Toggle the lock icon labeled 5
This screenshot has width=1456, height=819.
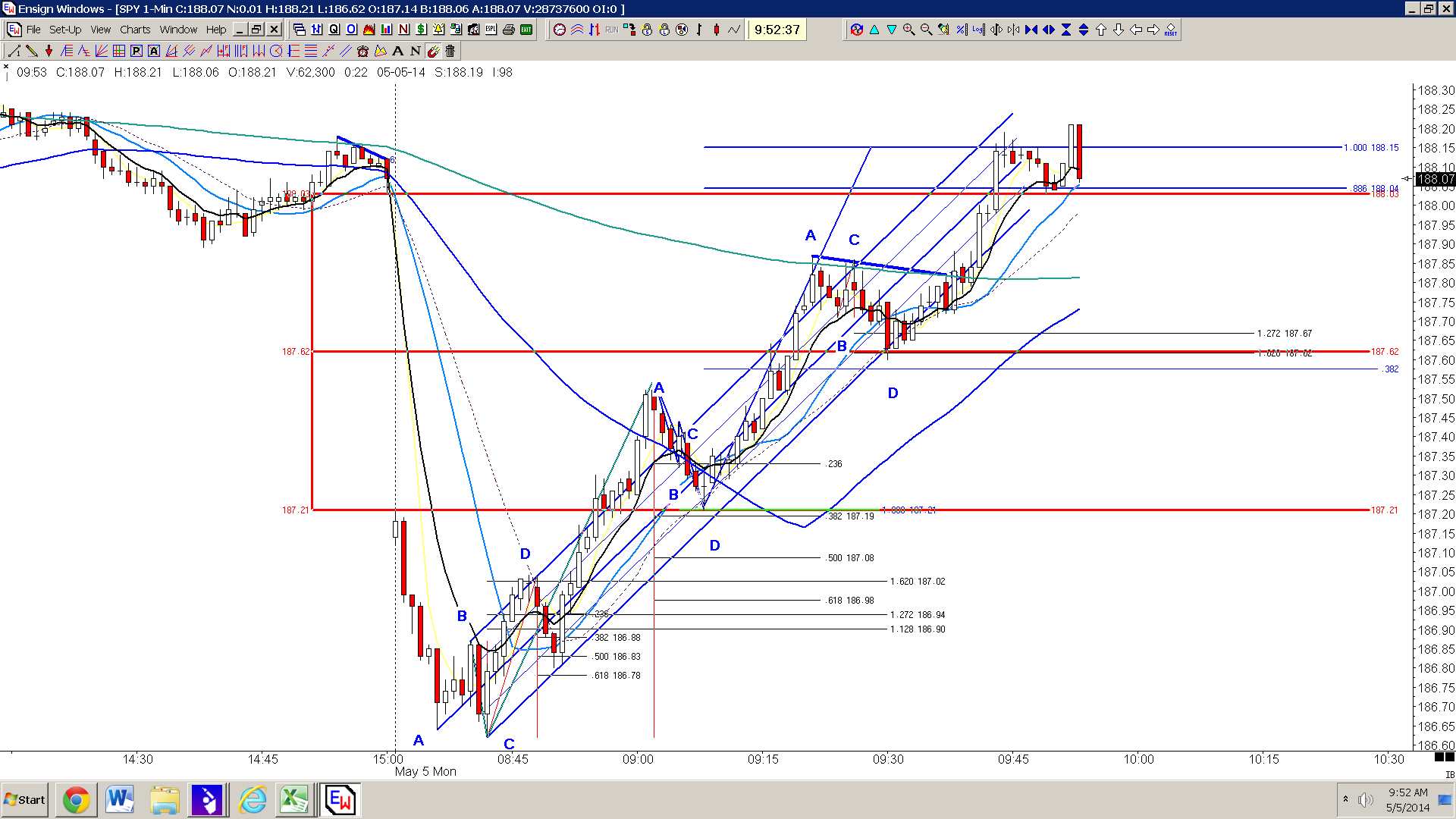click(647, 30)
